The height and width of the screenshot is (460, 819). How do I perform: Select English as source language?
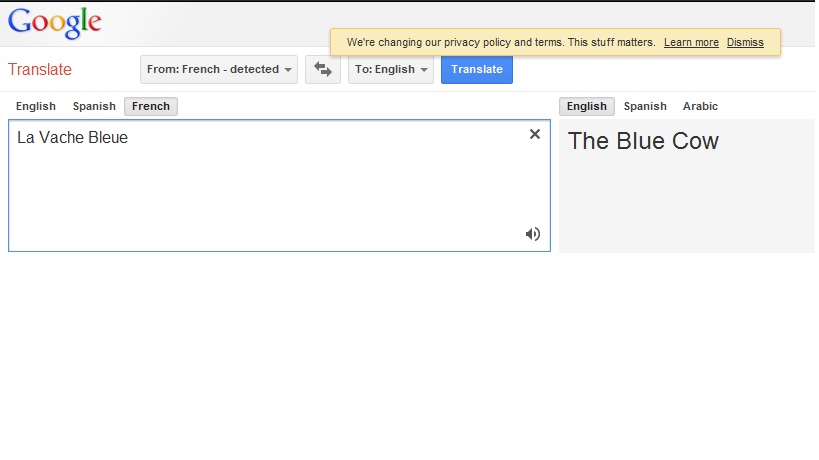coord(36,106)
